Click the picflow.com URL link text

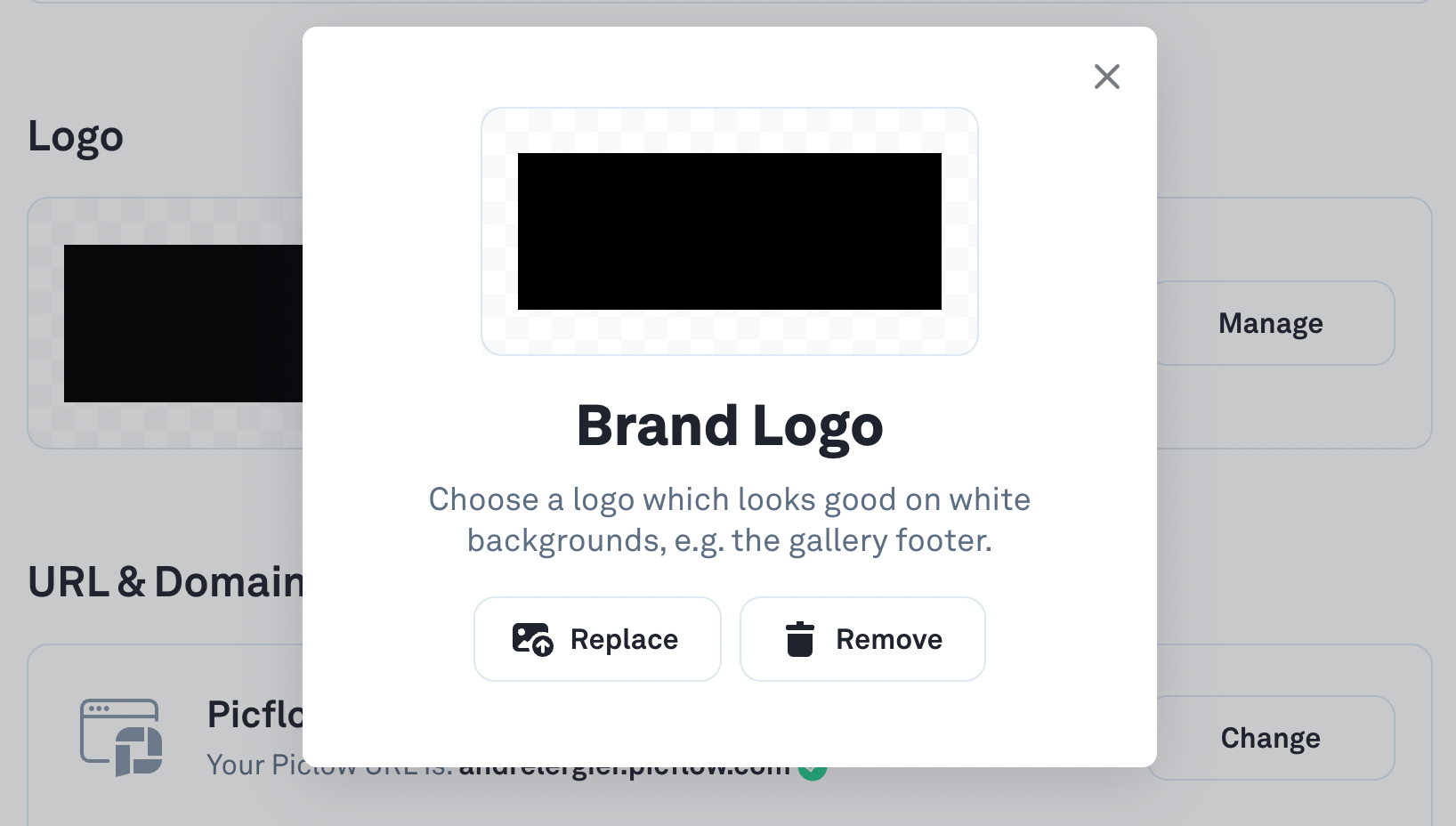click(625, 769)
